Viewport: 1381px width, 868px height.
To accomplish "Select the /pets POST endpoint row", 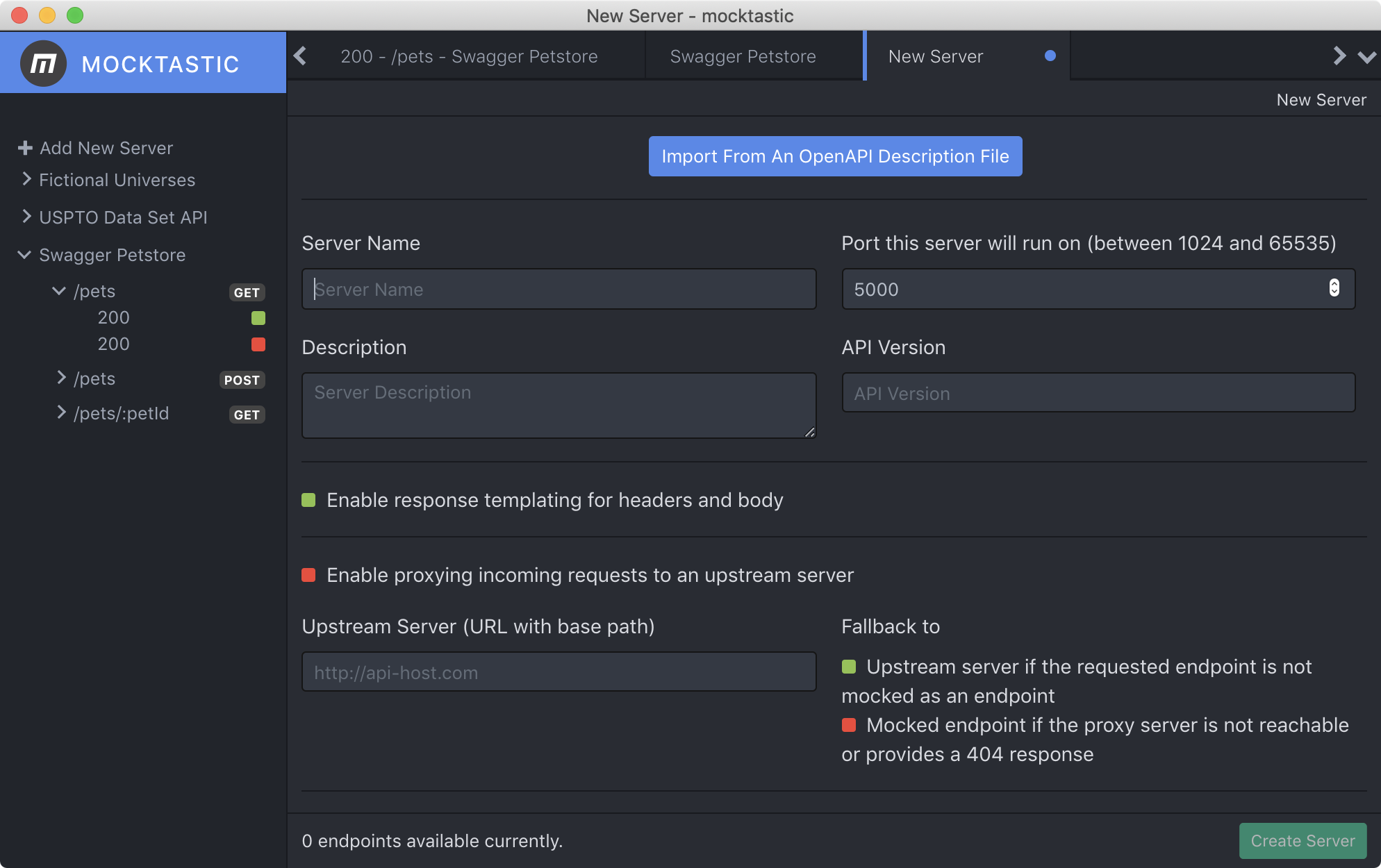I will [x=158, y=378].
